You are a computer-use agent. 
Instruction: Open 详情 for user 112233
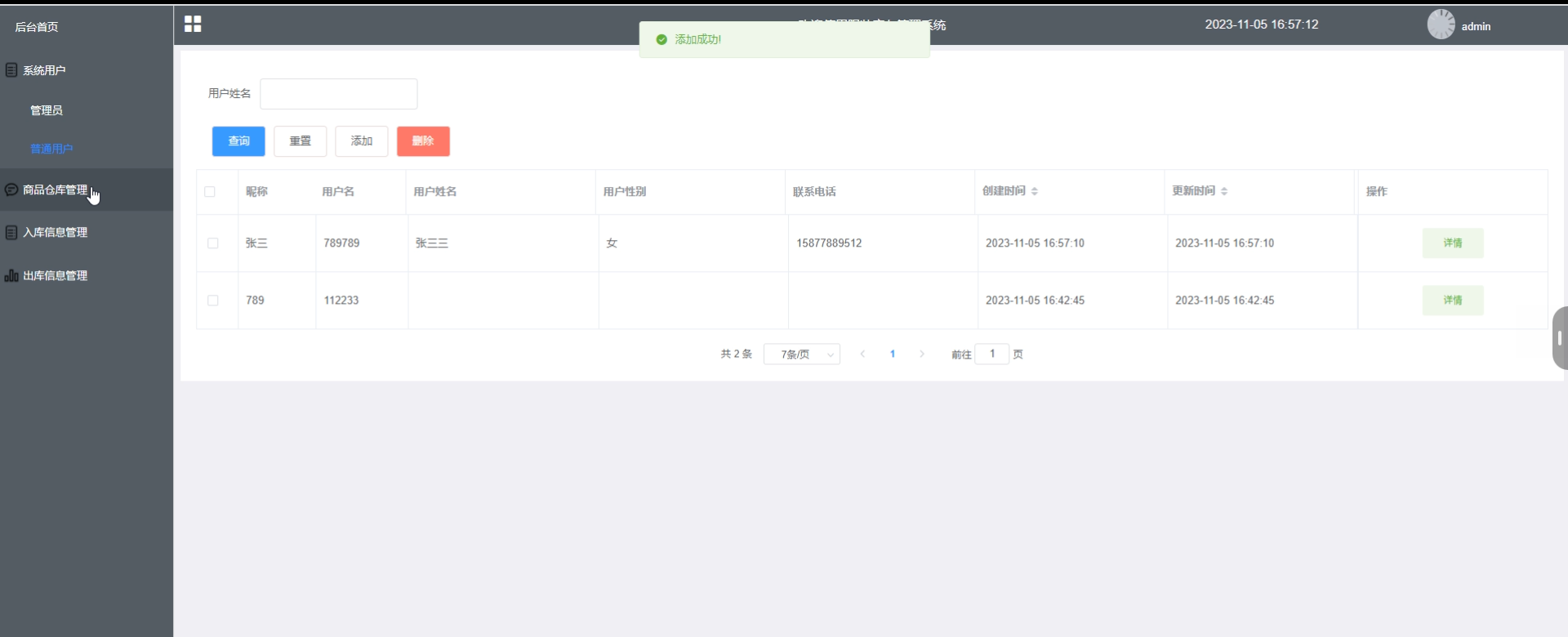[1453, 301]
